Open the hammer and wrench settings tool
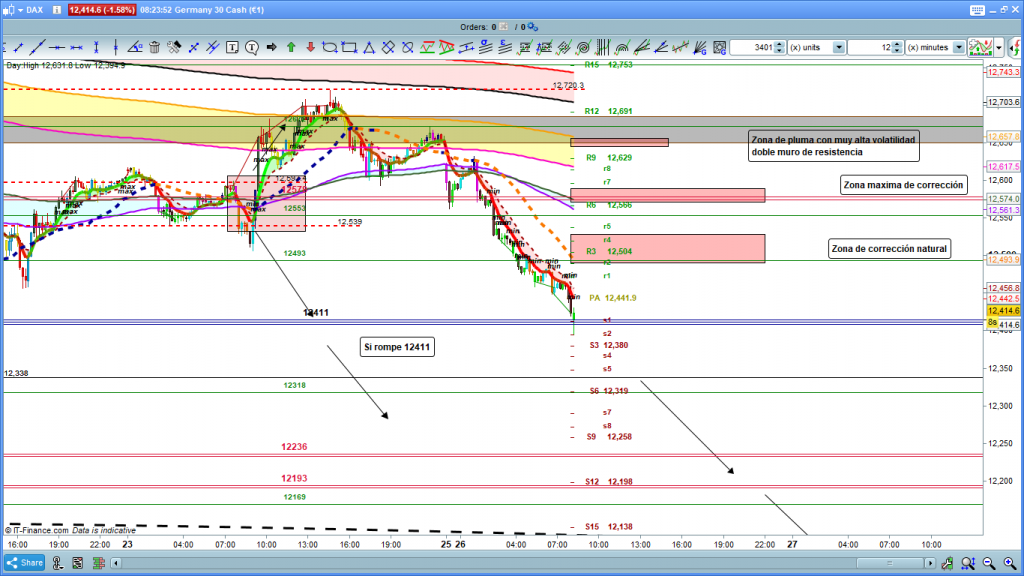 tap(173, 47)
